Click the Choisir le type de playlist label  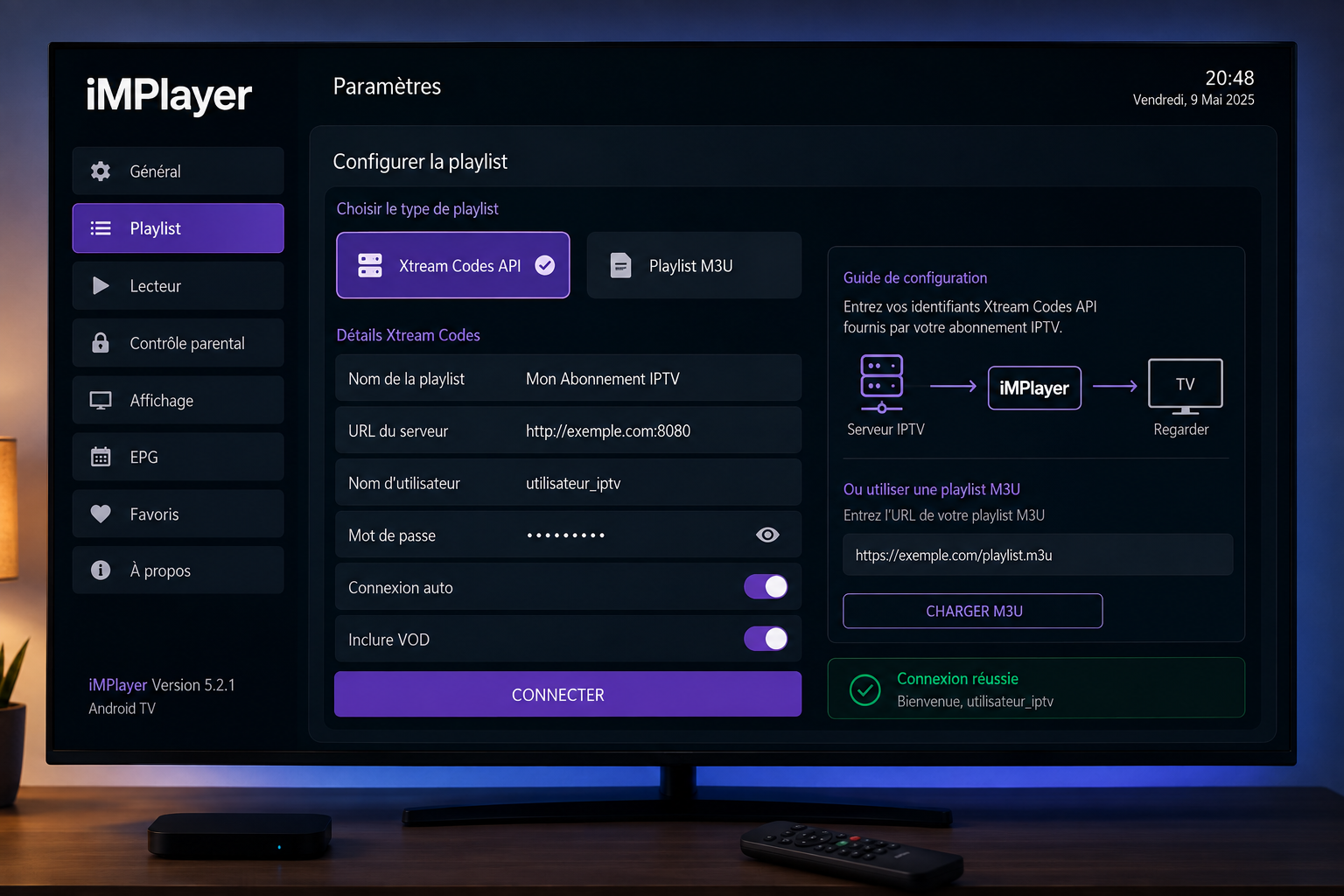pos(417,208)
